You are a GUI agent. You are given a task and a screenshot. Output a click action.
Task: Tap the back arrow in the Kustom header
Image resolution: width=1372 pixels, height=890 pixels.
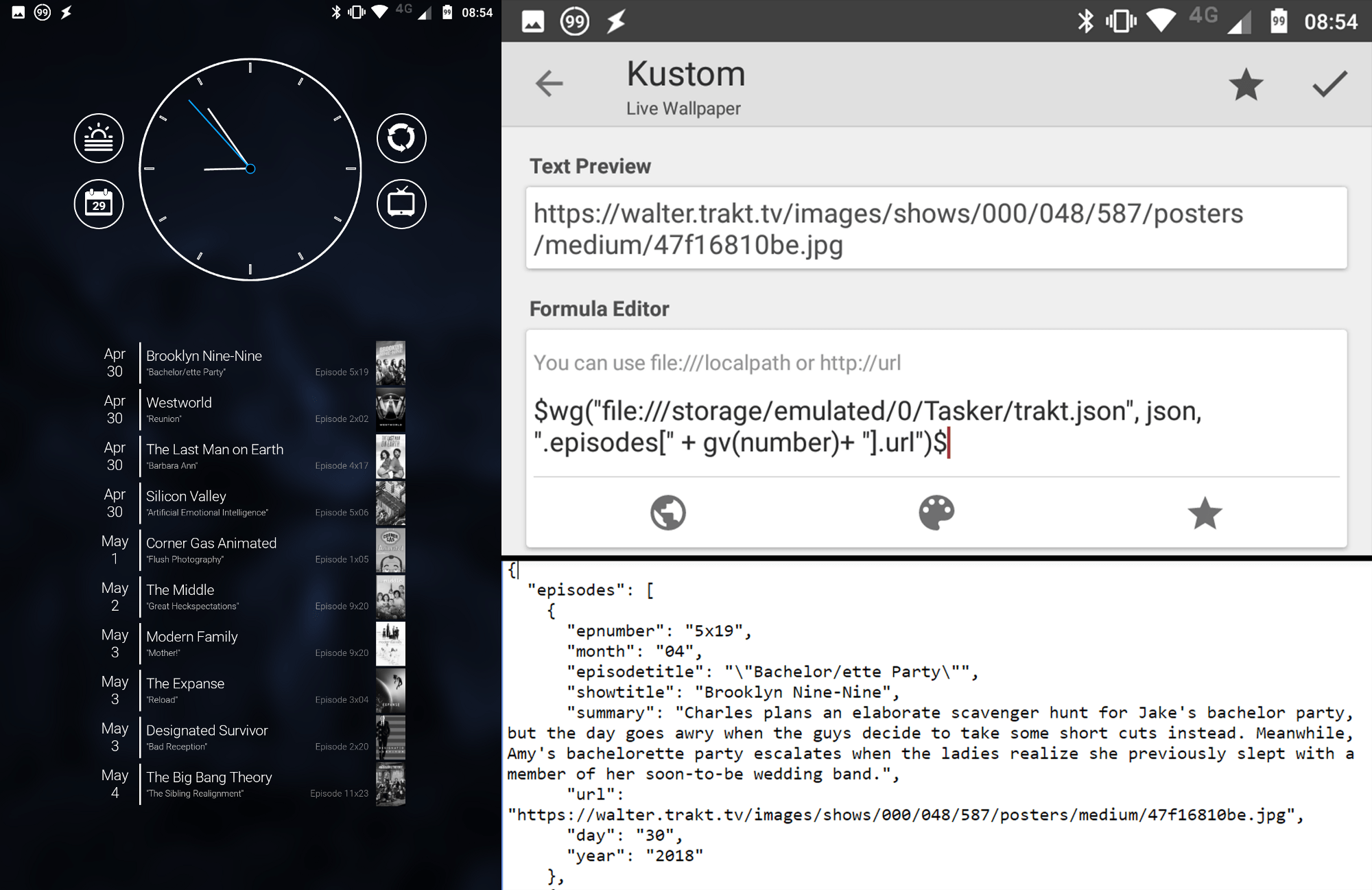[548, 84]
